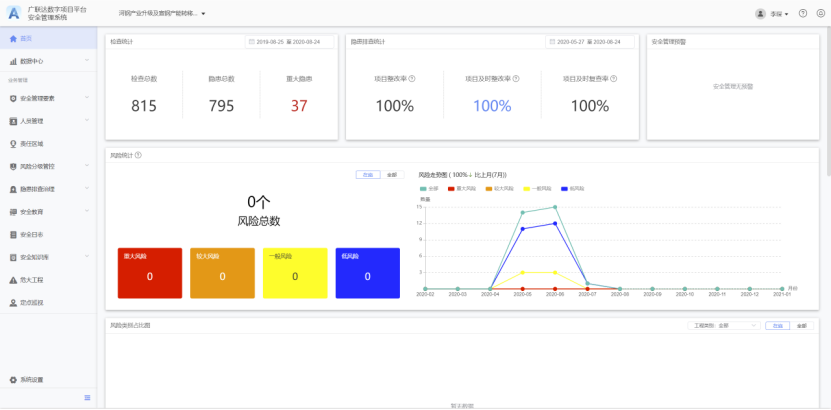Click the info icon beside 风险统计

[x=138, y=155]
